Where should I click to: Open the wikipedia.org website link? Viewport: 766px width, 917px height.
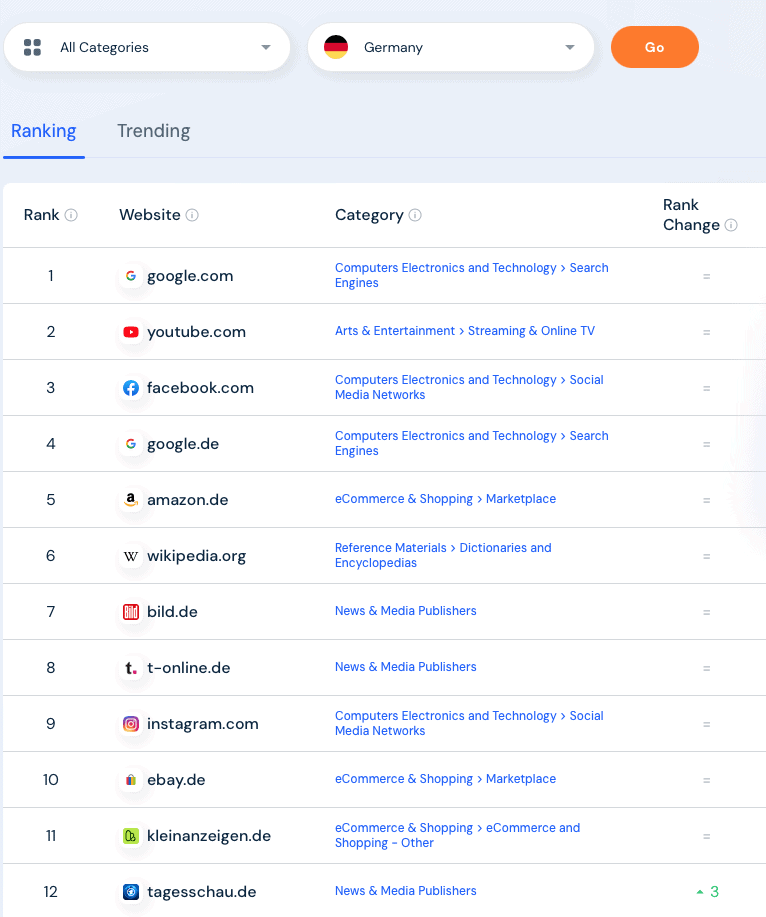pyautogui.click(x=196, y=556)
